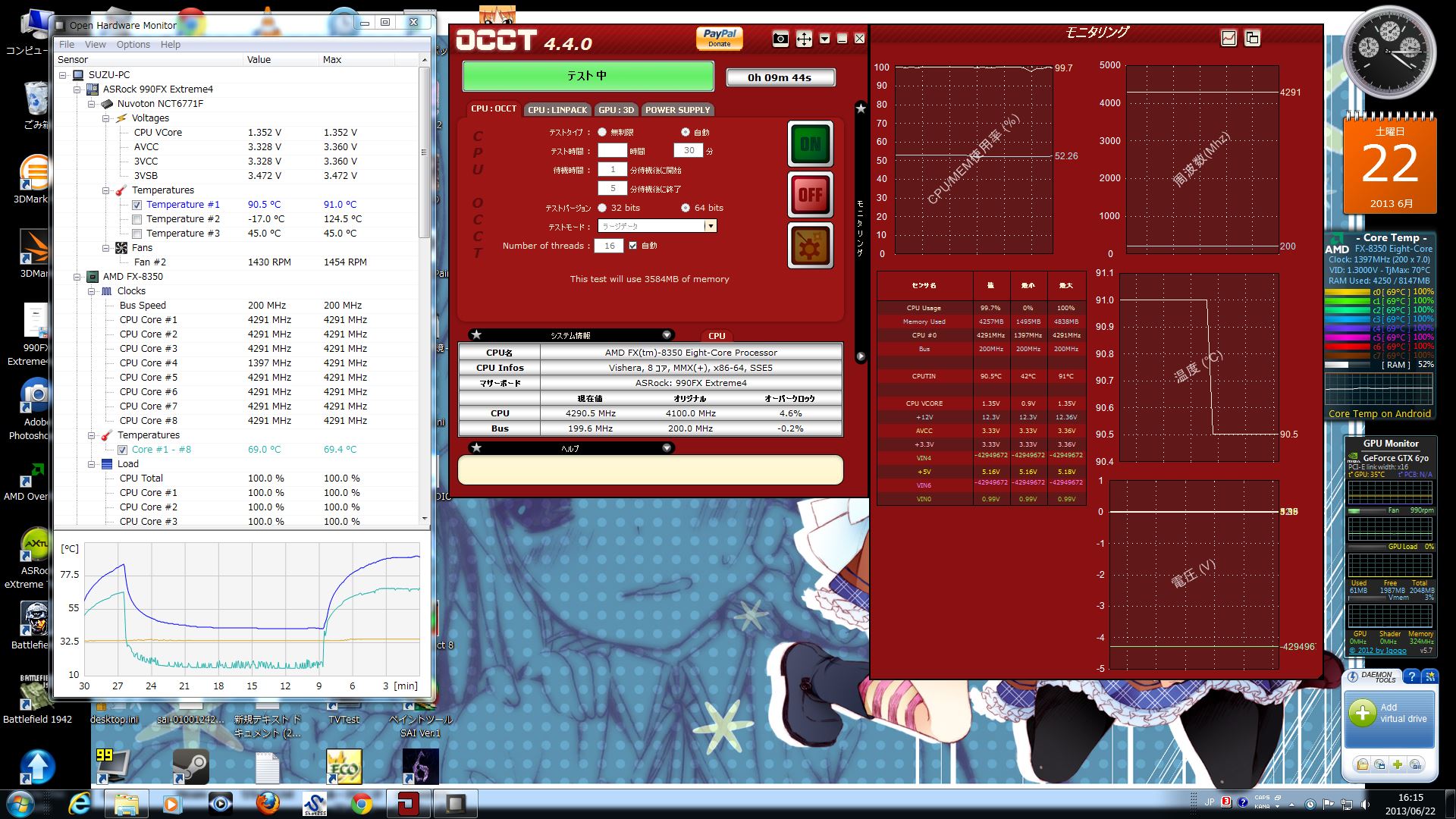Image resolution: width=1456 pixels, height=819 pixels.
Task: Select 自動 test type radio button
Action: [686, 132]
